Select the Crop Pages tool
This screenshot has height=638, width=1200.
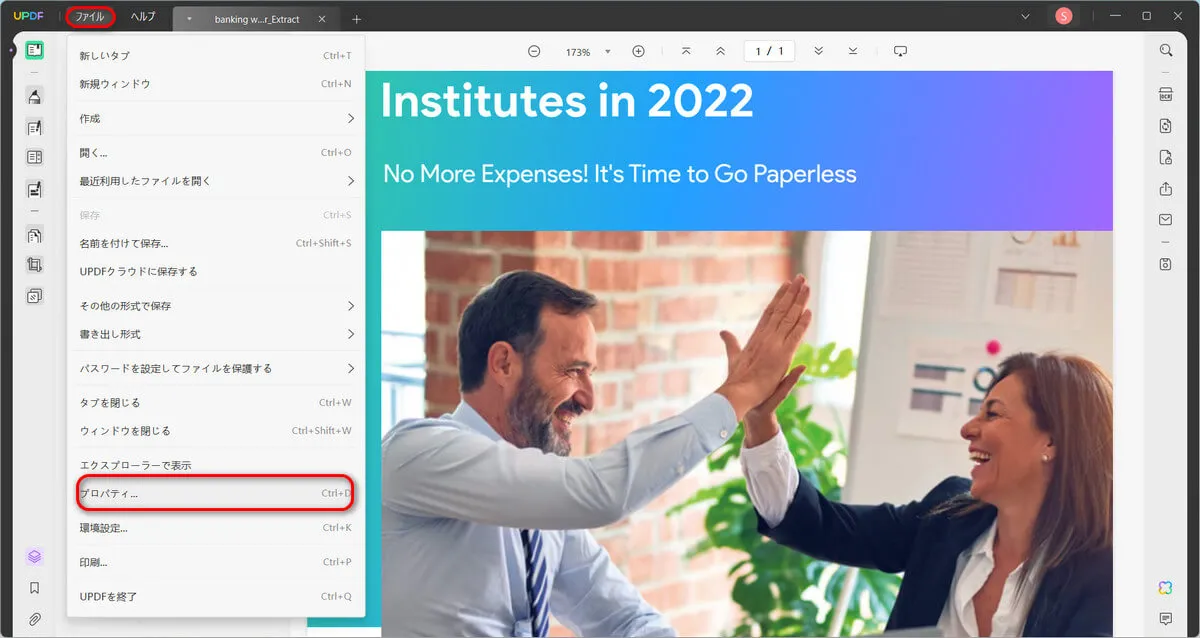35,265
